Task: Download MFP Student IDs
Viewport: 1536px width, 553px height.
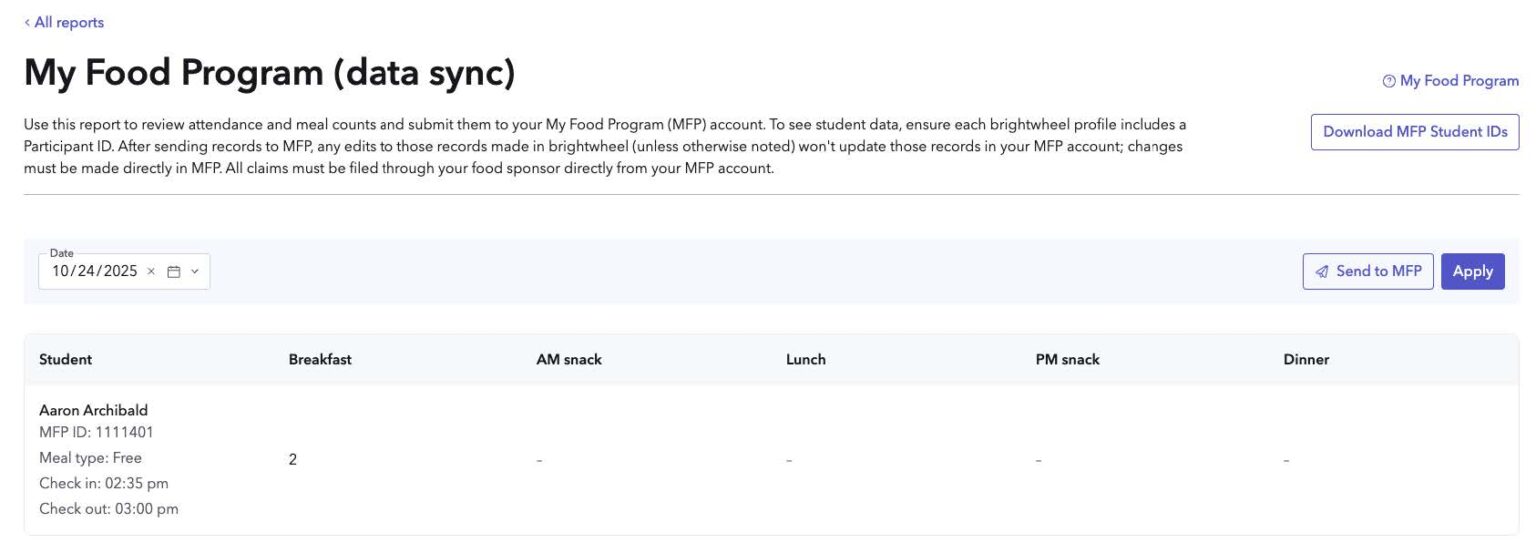Action: (1415, 132)
